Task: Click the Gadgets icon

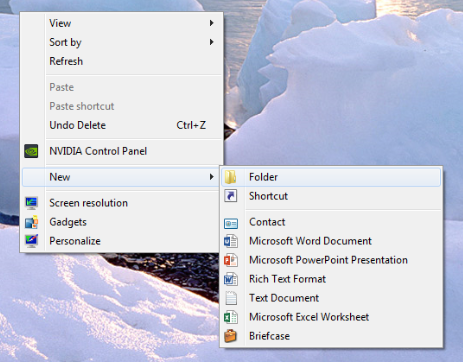Action: coord(31,222)
